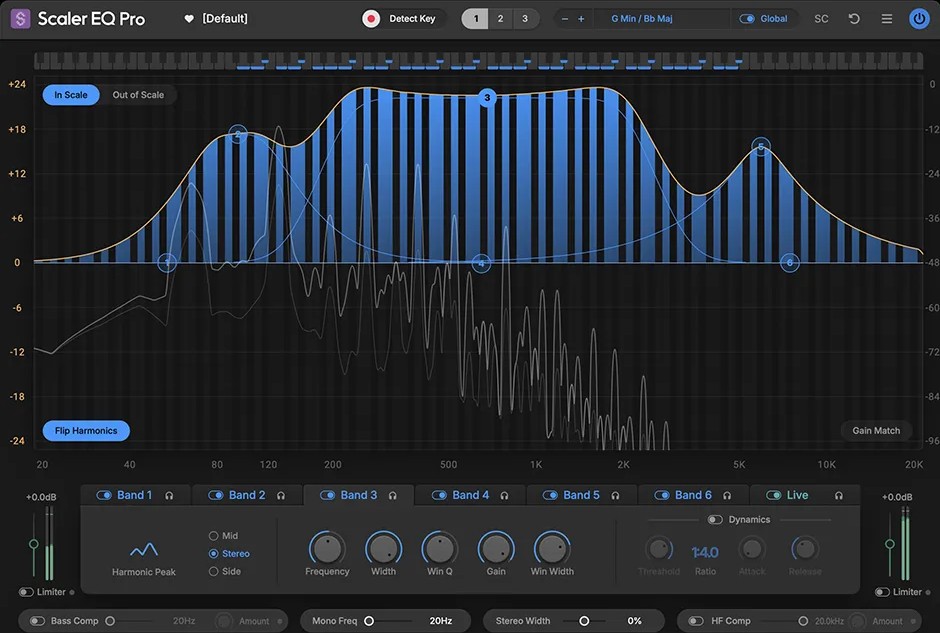Select EQ node 2 on the curve
The image size is (940, 633).
coord(238,134)
